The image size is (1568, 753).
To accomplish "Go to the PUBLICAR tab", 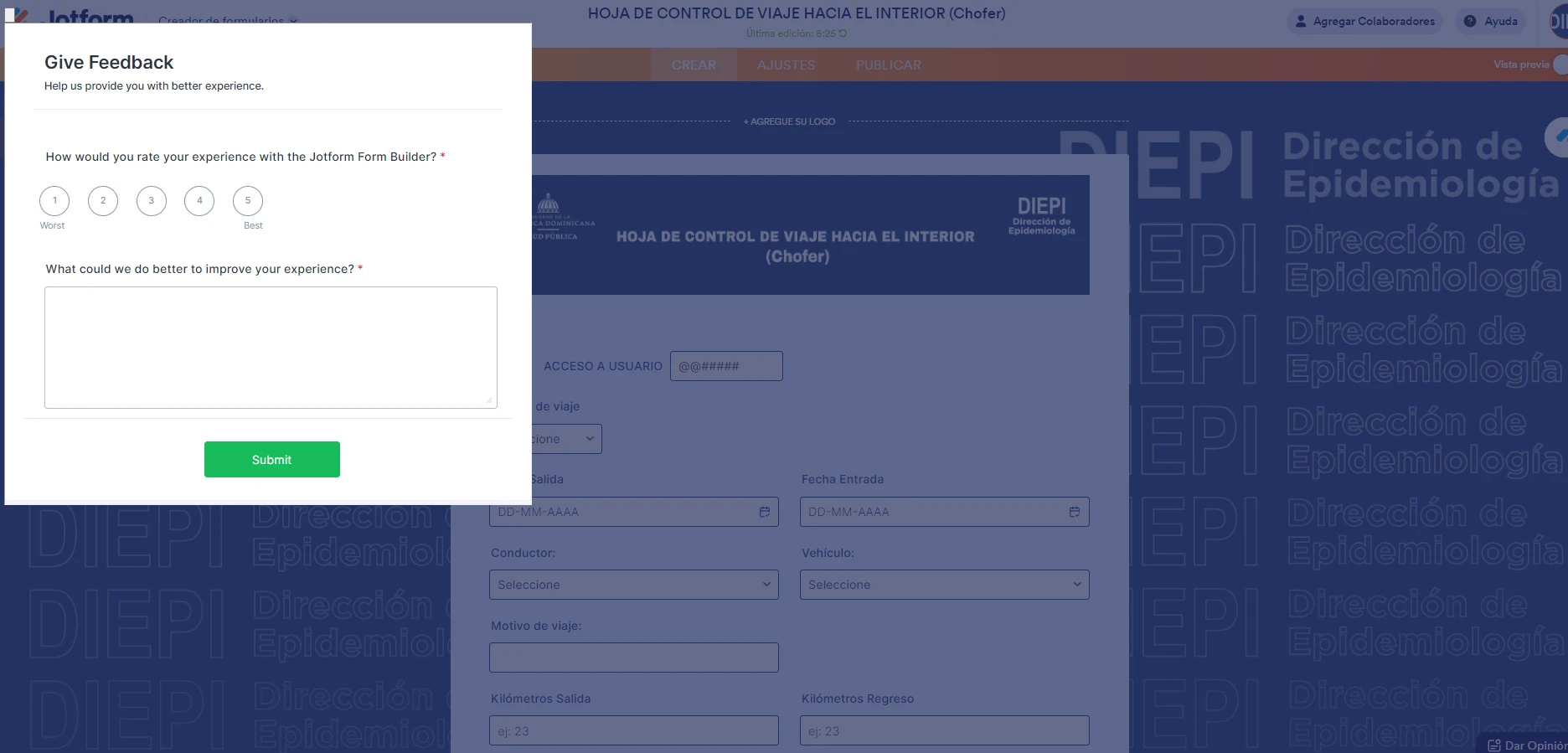I will click(x=888, y=65).
